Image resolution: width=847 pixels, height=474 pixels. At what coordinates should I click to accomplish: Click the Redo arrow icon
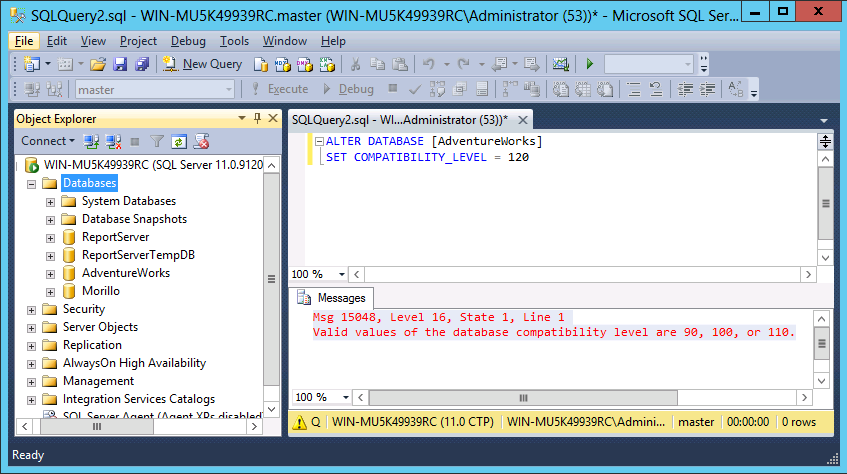(463, 64)
